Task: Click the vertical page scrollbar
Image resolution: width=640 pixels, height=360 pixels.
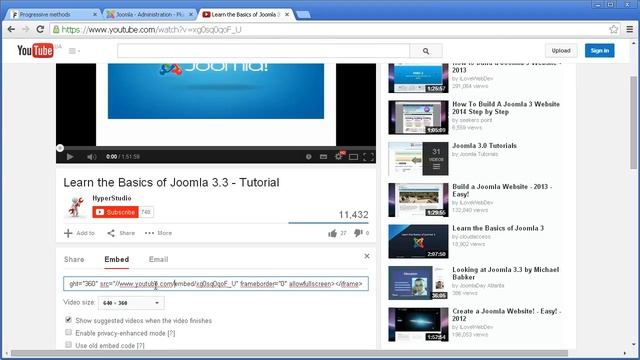Action: (x=633, y=122)
